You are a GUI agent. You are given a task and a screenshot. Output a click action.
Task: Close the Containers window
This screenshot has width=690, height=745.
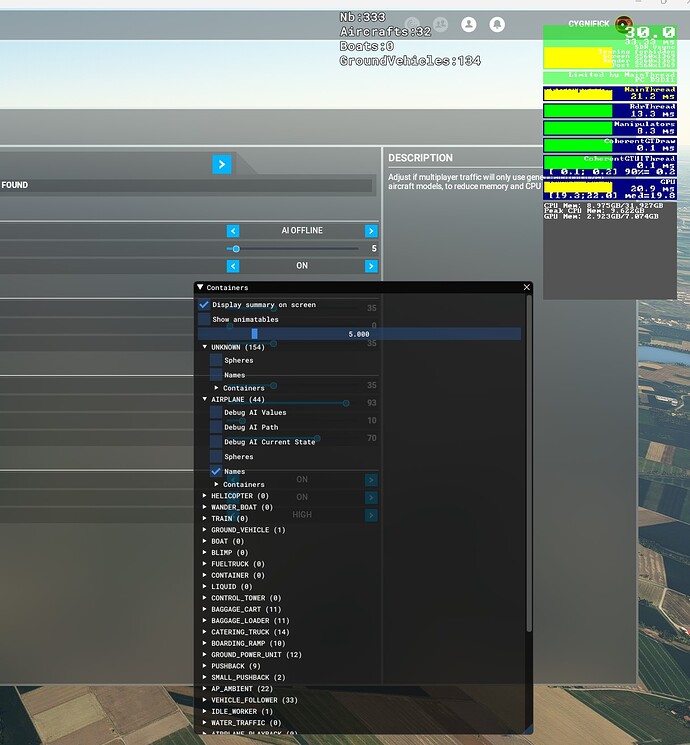pos(527,287)
